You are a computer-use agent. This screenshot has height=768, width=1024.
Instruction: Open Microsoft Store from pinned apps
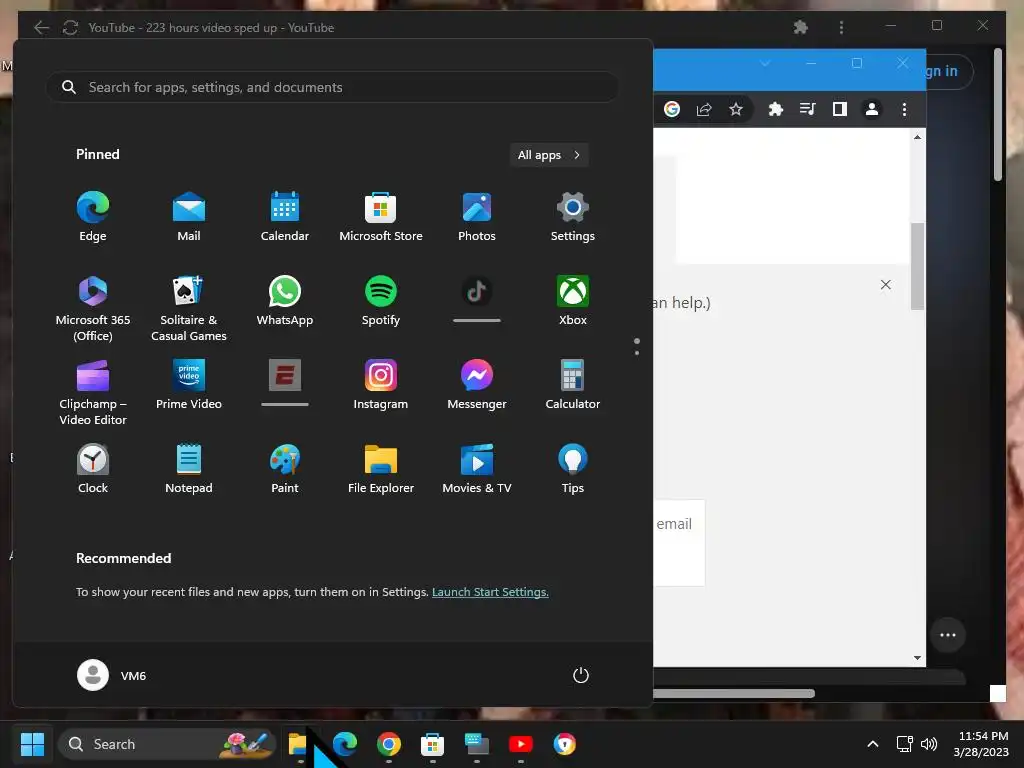(381, 217)
